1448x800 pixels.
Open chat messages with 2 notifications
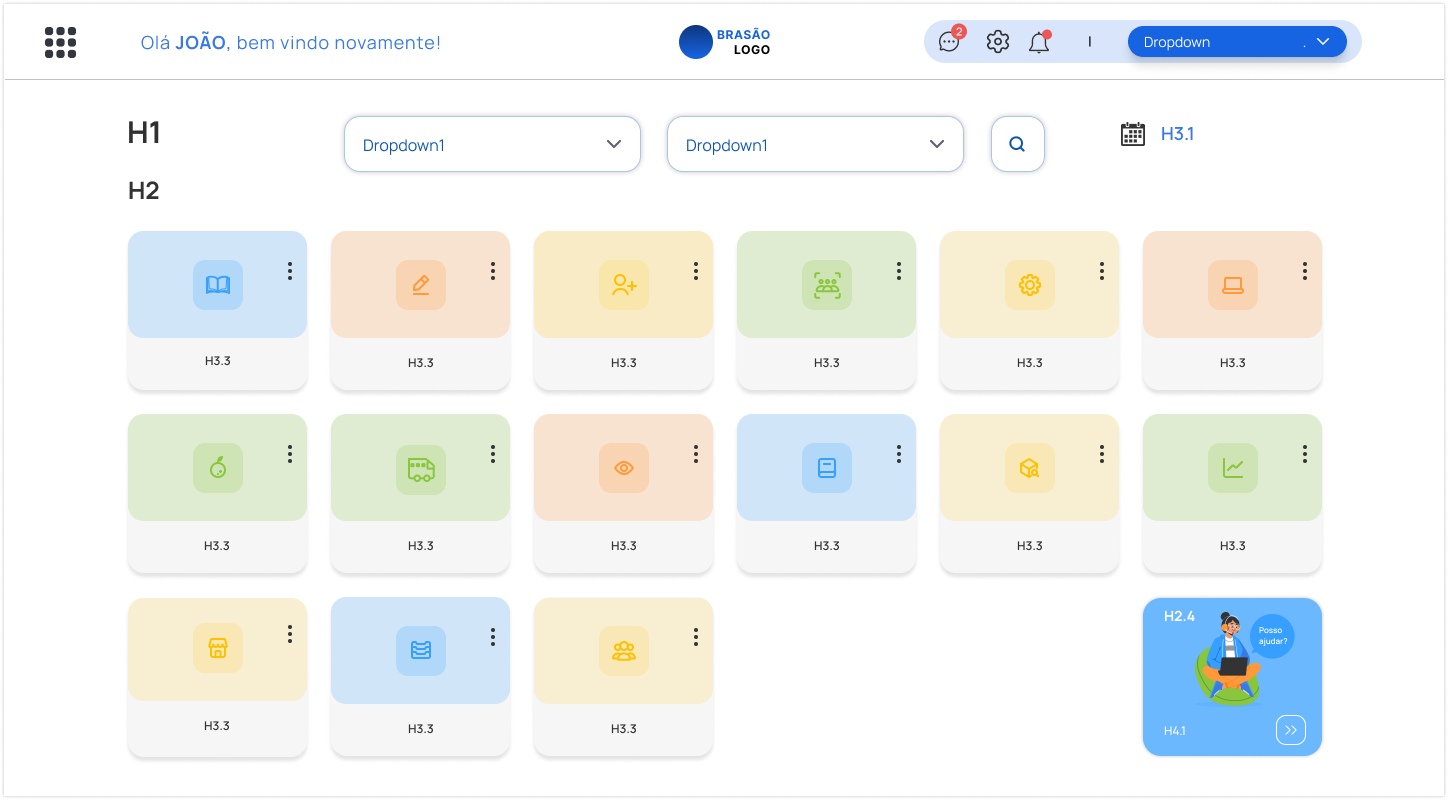tap(949, 42)
